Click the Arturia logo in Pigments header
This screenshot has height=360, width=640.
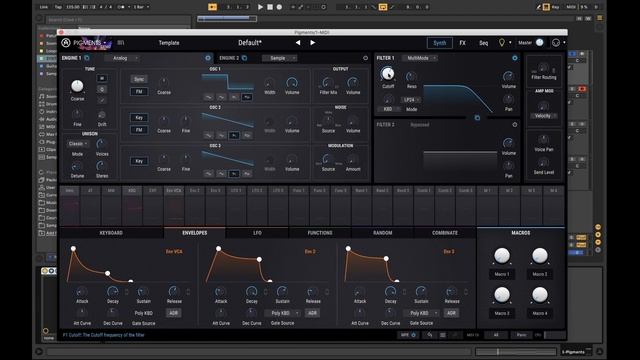pos(66,42)
